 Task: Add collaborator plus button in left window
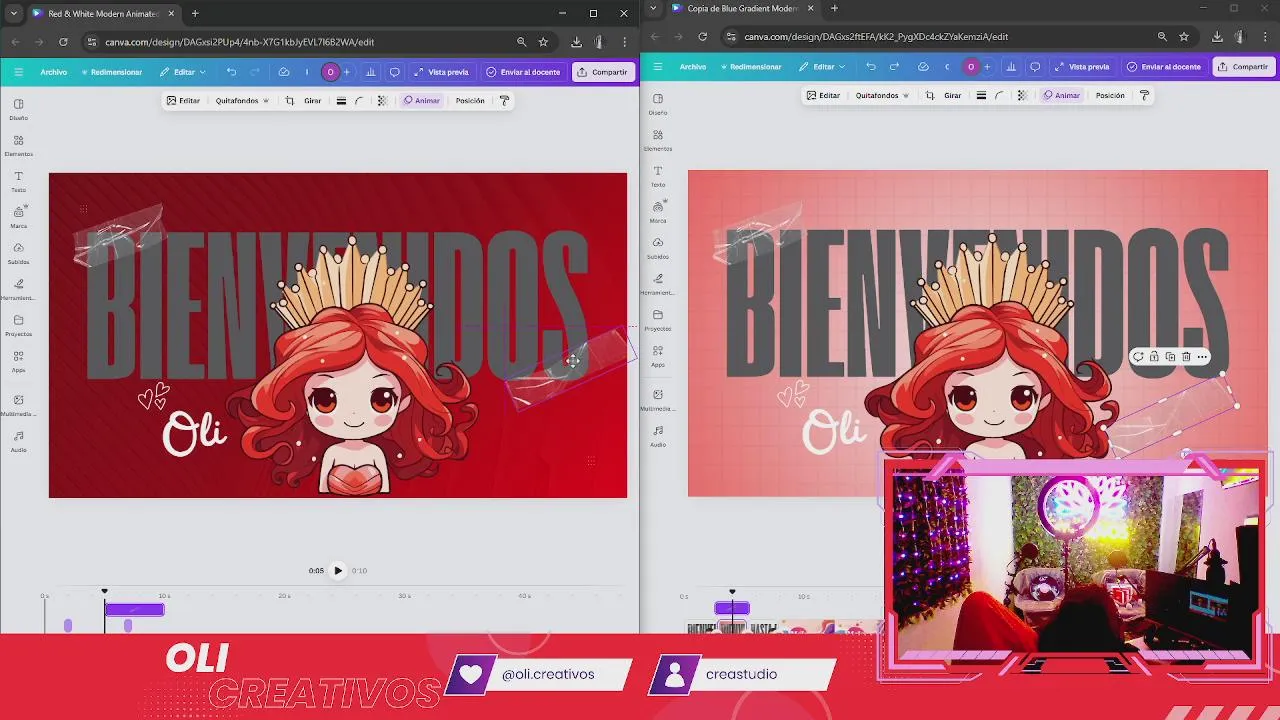pyautogui.click(x=347, y=72)
